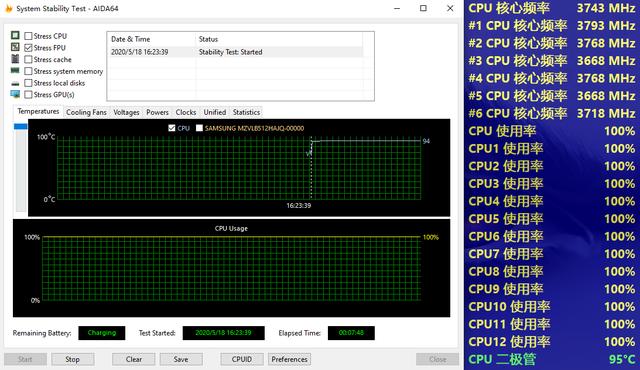Click the Stress system memory RAM icon
The image size is (640, 370).
pos(15,71)
